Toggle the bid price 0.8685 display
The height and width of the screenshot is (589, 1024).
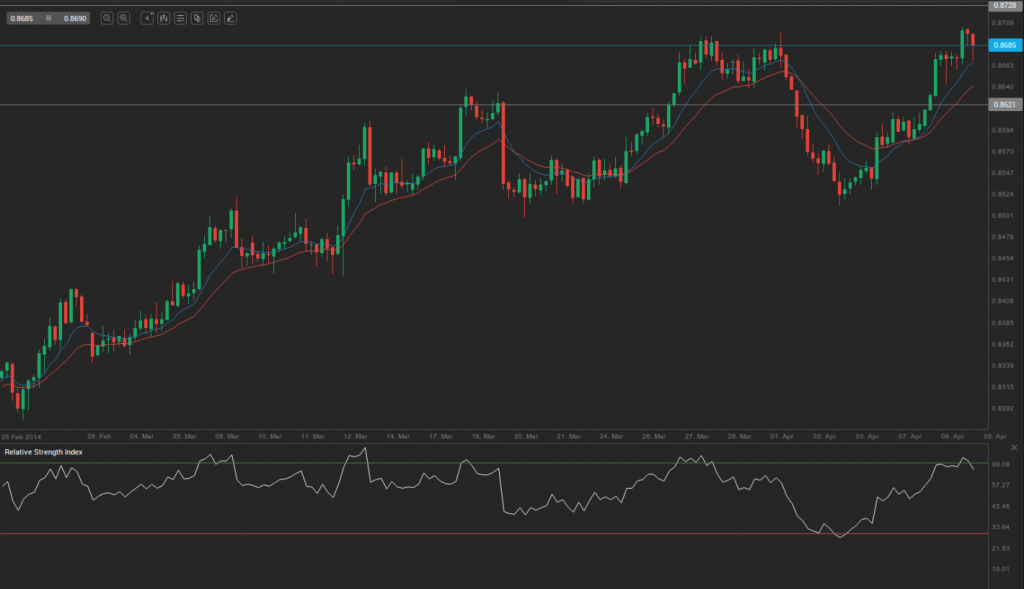(22, 18)
